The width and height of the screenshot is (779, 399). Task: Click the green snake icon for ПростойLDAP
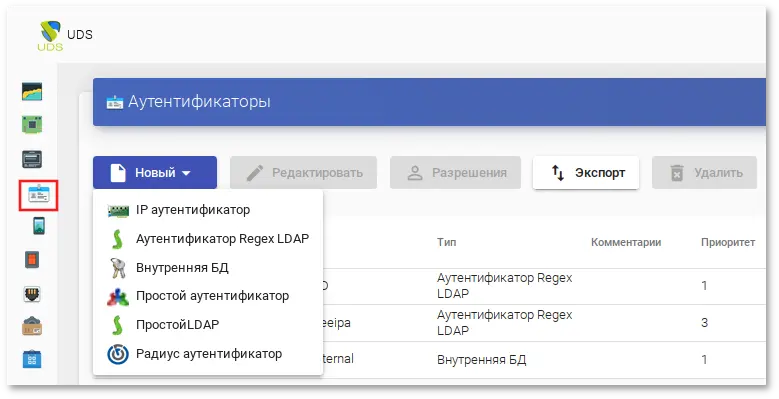pyautogui.click(x=117, y=325)
